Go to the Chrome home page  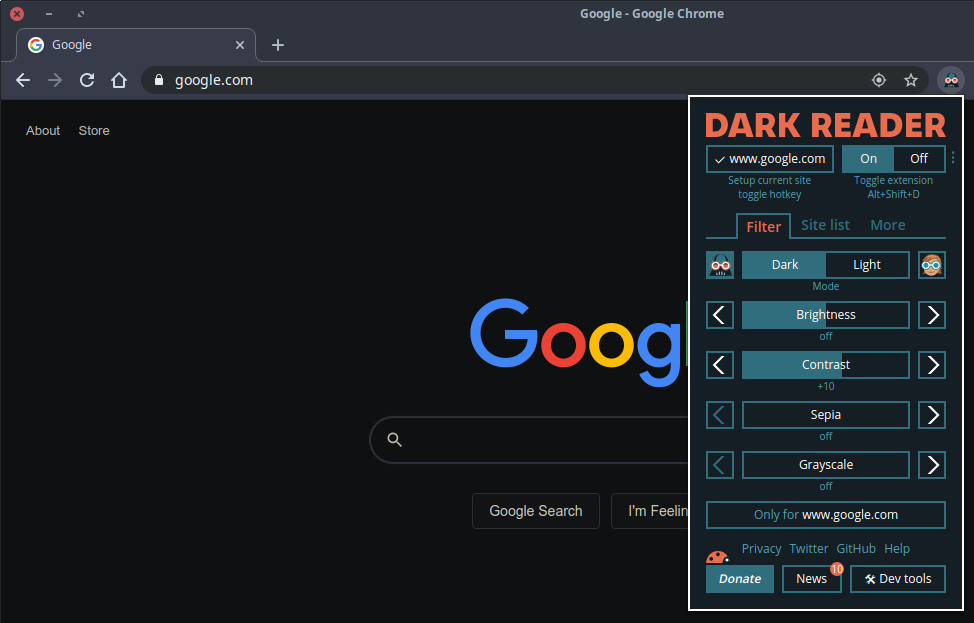click(119, 80)
